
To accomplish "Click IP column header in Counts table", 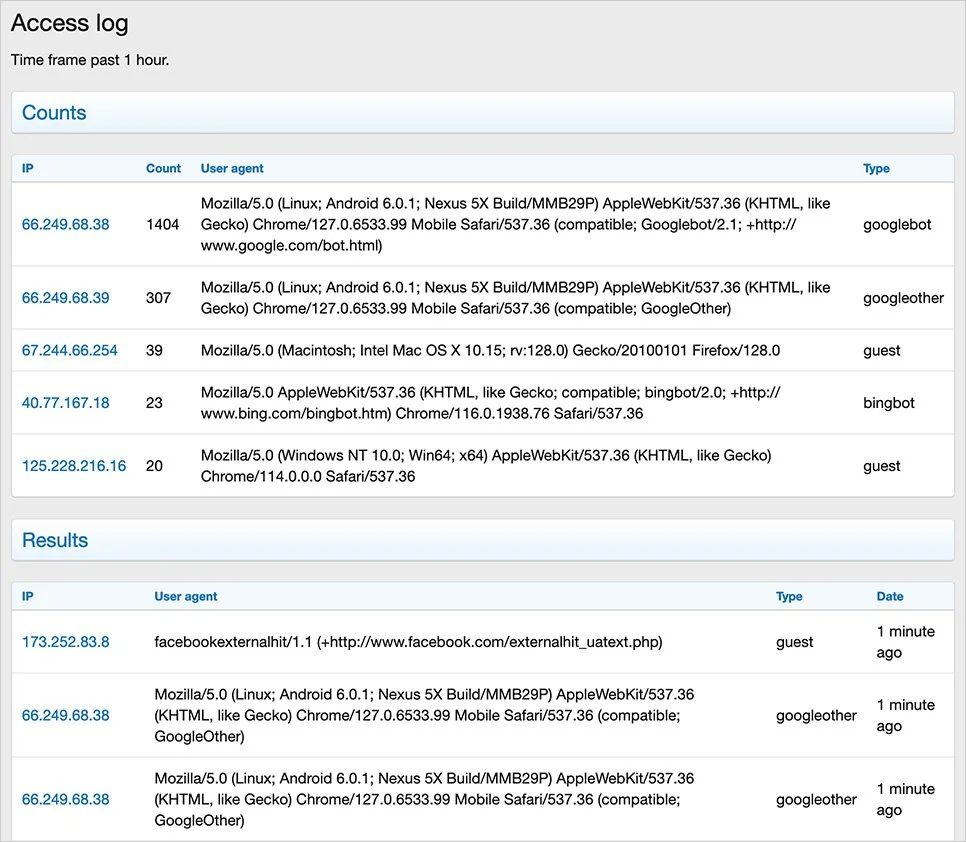I will (x=28, y=169).
